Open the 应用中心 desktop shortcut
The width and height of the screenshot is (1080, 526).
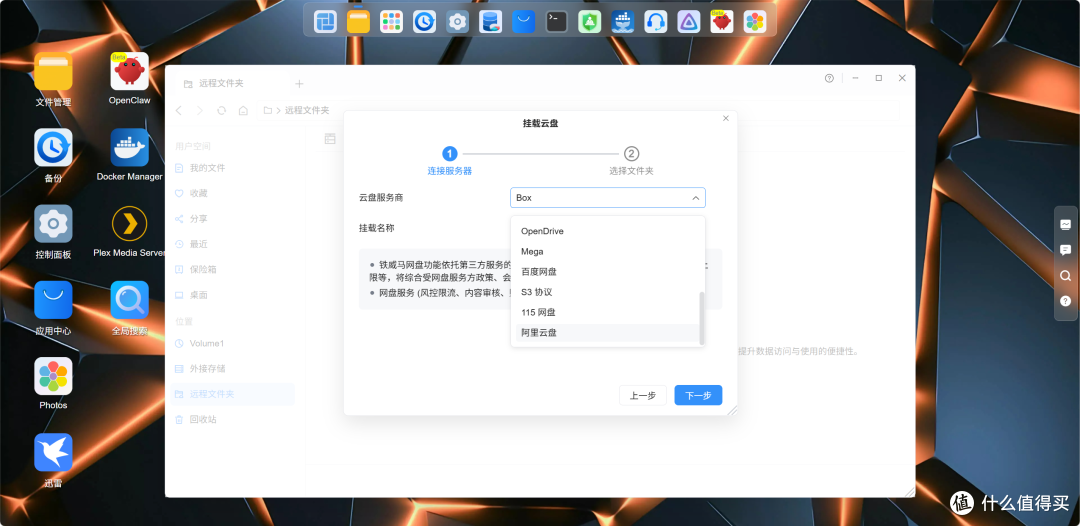point(53,308)
